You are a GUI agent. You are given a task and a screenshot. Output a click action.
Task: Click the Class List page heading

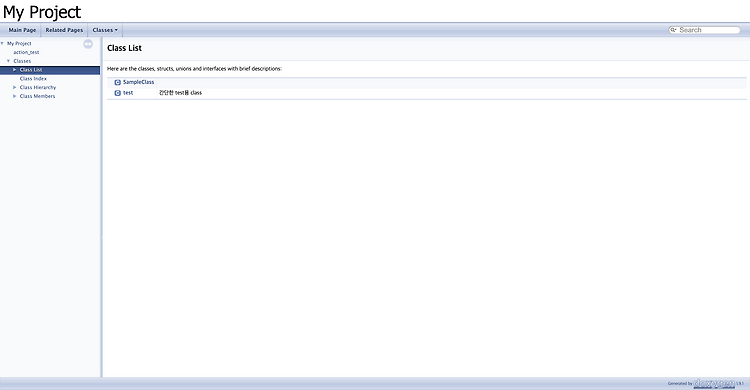coord(124,48)
